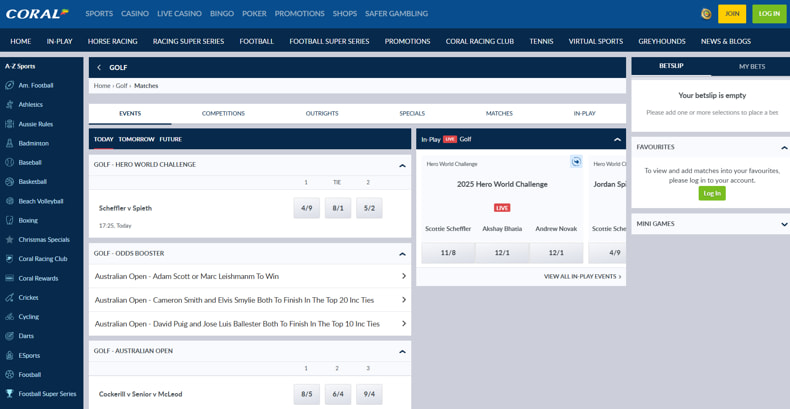Viewport: 790px width, 409px height.
Task: Switch to the Specials tab
Action: [x=412, y=114]
